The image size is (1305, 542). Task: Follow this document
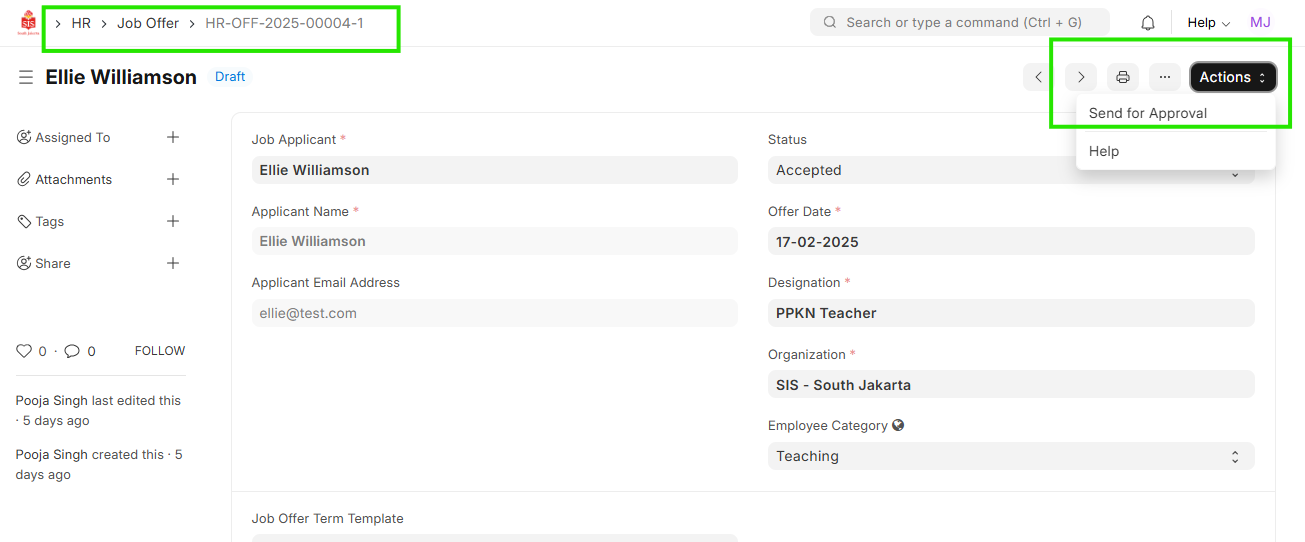160,351
